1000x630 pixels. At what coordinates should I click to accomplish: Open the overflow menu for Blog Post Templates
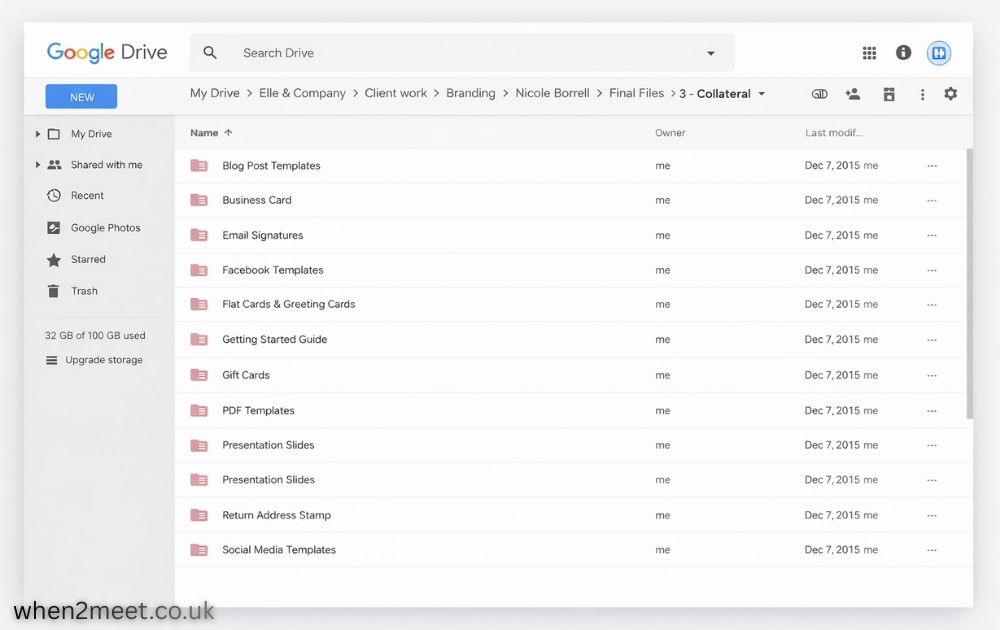pyautogui.click(x=932, y=165)
